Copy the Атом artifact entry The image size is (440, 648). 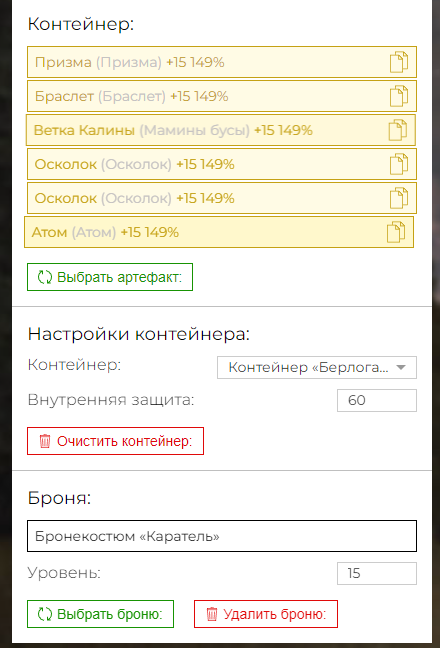pos(396,232)
